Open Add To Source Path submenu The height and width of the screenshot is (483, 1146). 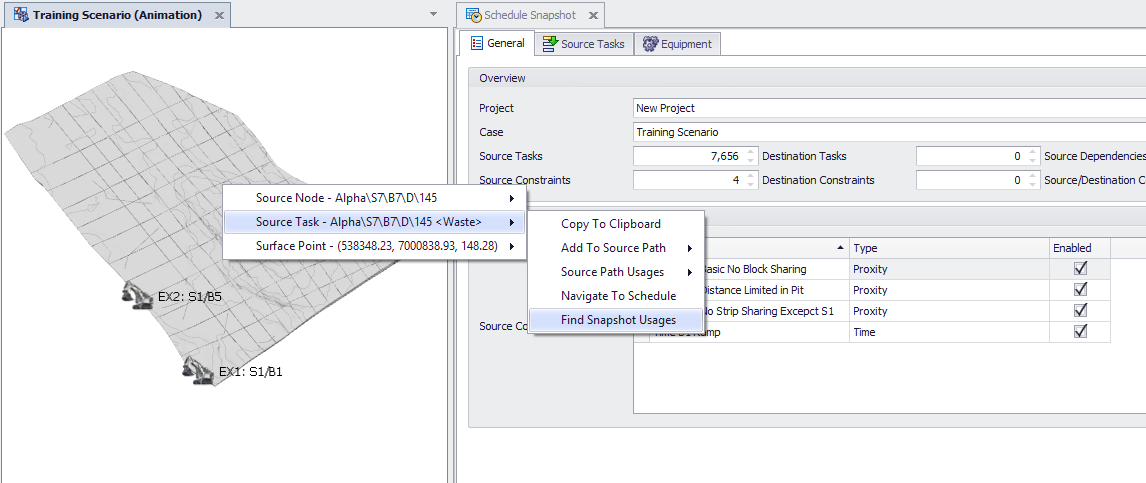click(x=615, y=248)
